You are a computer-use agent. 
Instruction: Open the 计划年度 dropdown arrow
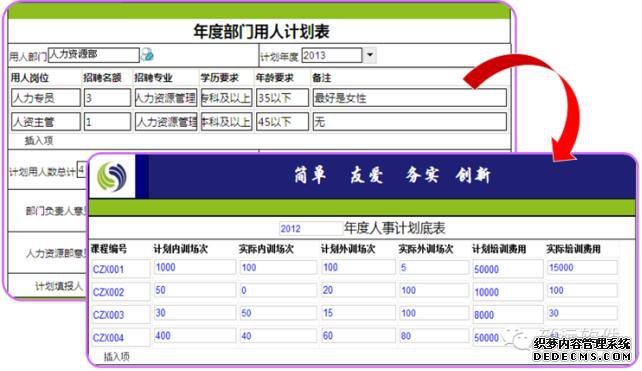coord(370,55)
